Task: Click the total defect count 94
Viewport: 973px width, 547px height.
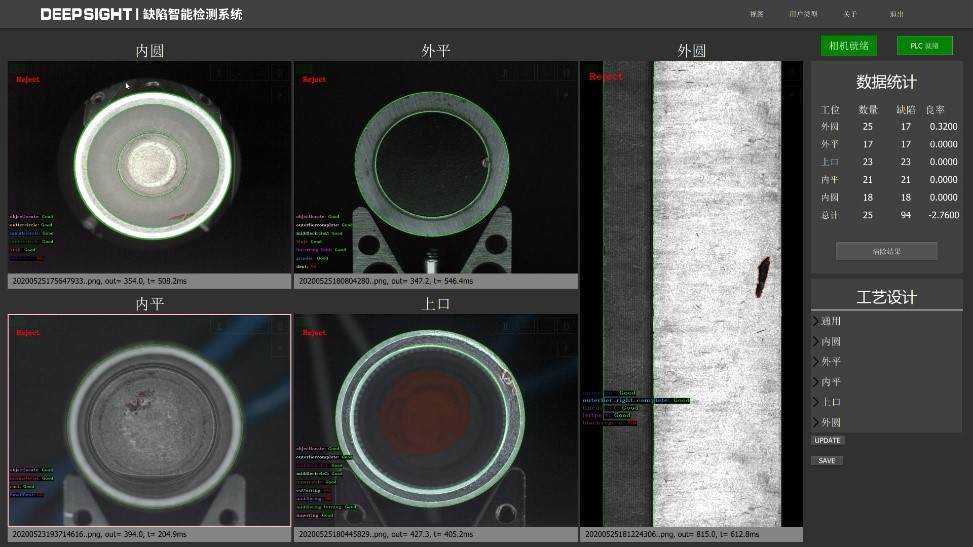Action: coord(905,215)
